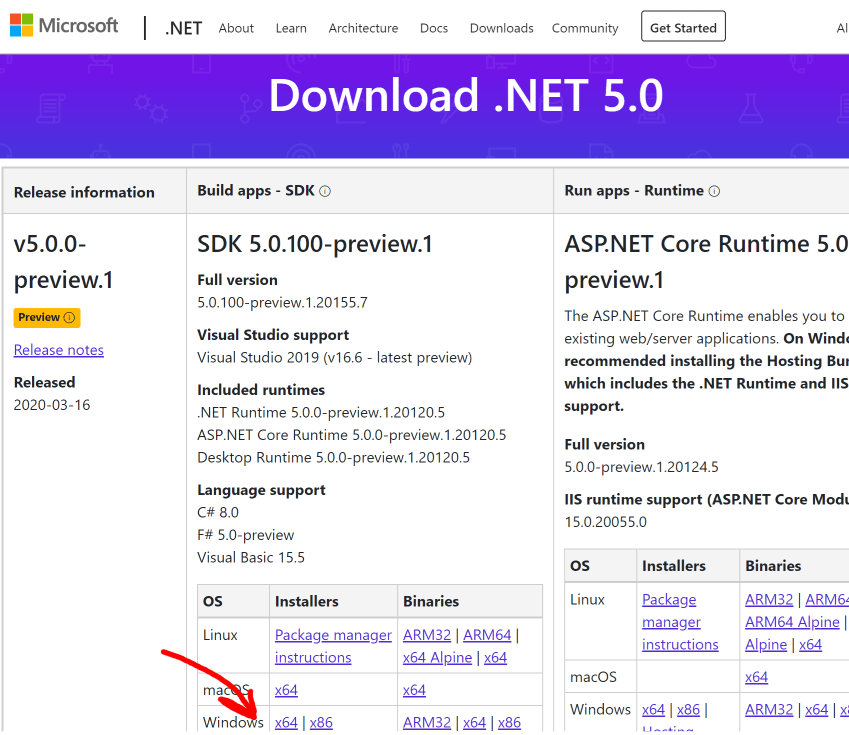Download ASP.NET Runtime Linux ARM32 binary
The height and width of the screenshot is (735, 849).
pos(769,600)
